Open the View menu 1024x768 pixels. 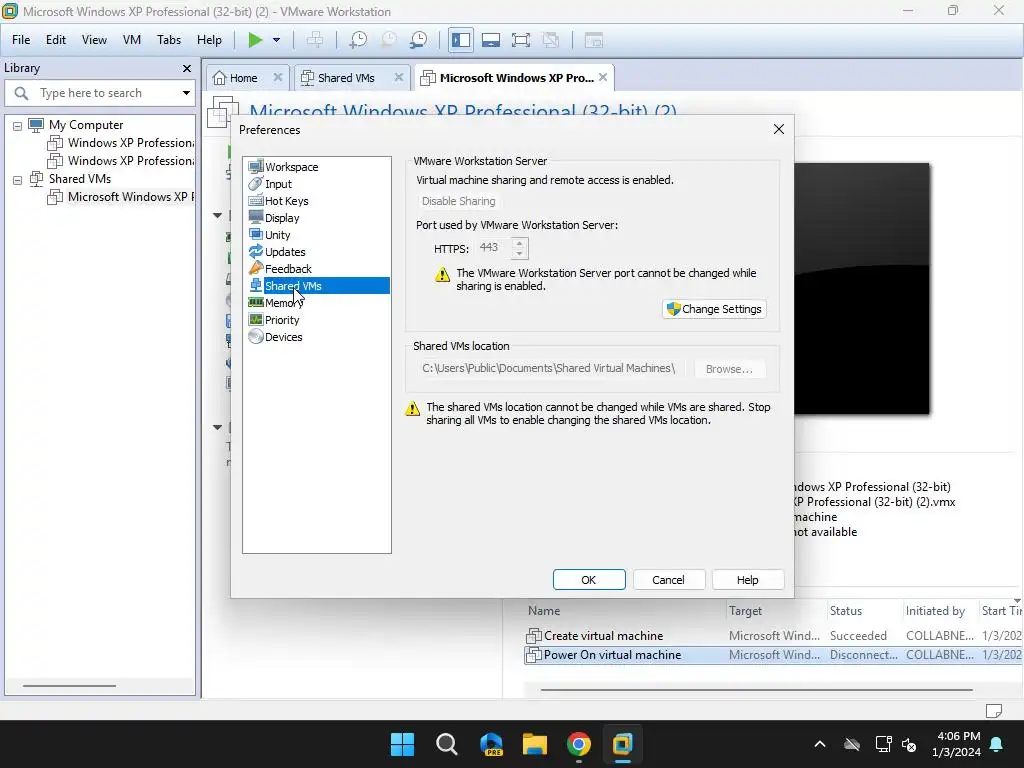click(94, 40)
